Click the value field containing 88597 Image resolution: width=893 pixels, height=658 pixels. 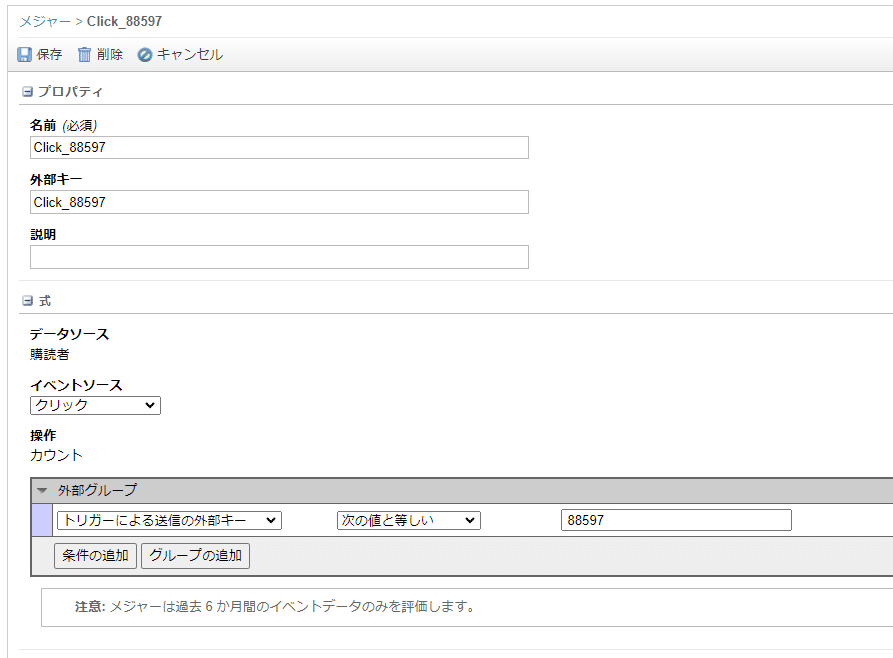(676, 520)
